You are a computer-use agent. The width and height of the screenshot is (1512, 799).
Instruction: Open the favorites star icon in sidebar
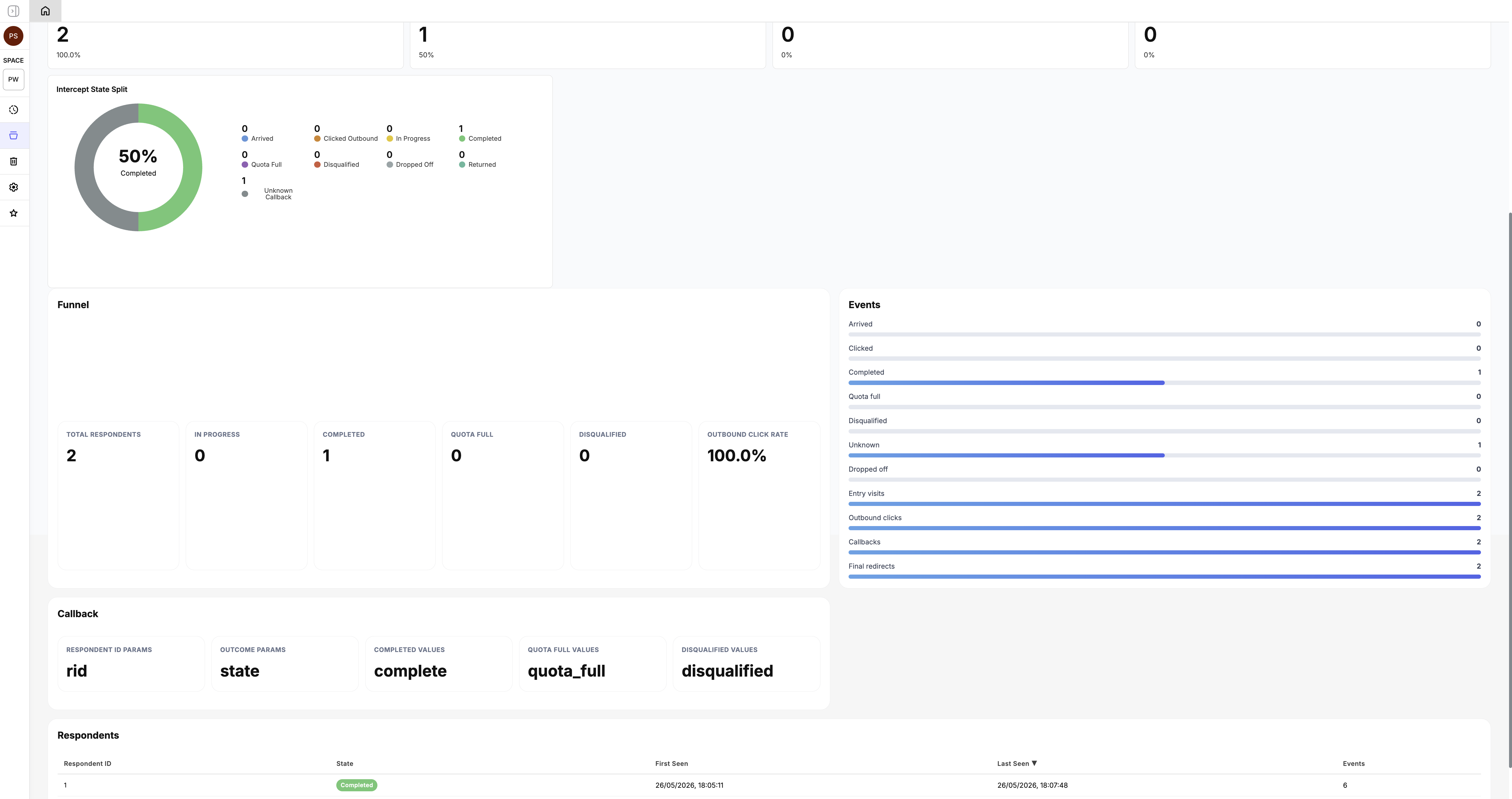(x=14, y=213)
